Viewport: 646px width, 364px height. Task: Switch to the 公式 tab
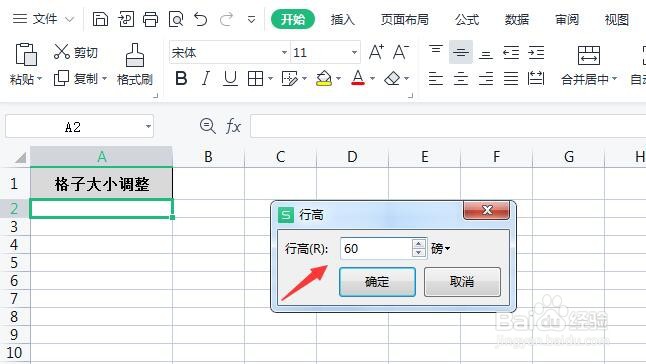pos(467,19)
